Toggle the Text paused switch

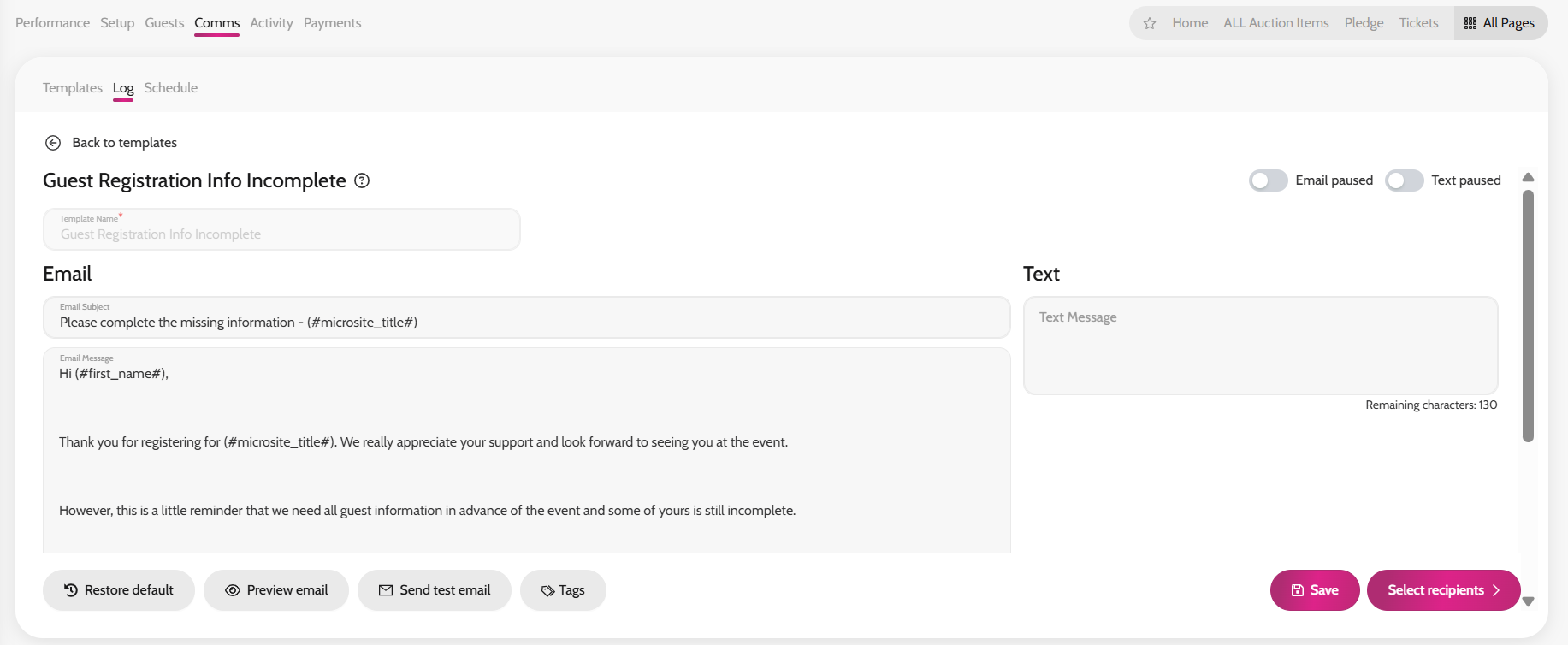click(1404, 180)
